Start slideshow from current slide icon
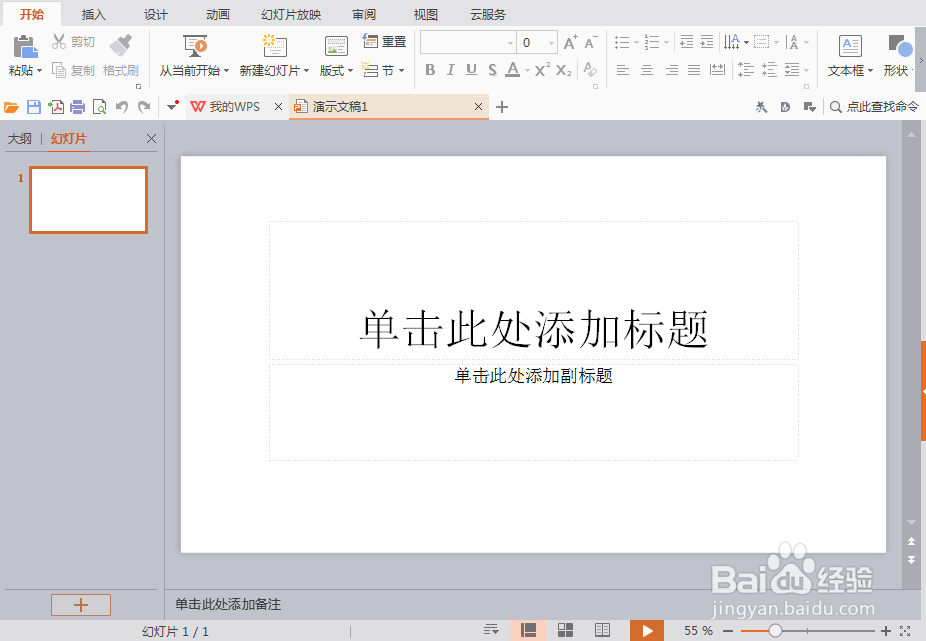The image size is (926, 641). click(195, 45)
